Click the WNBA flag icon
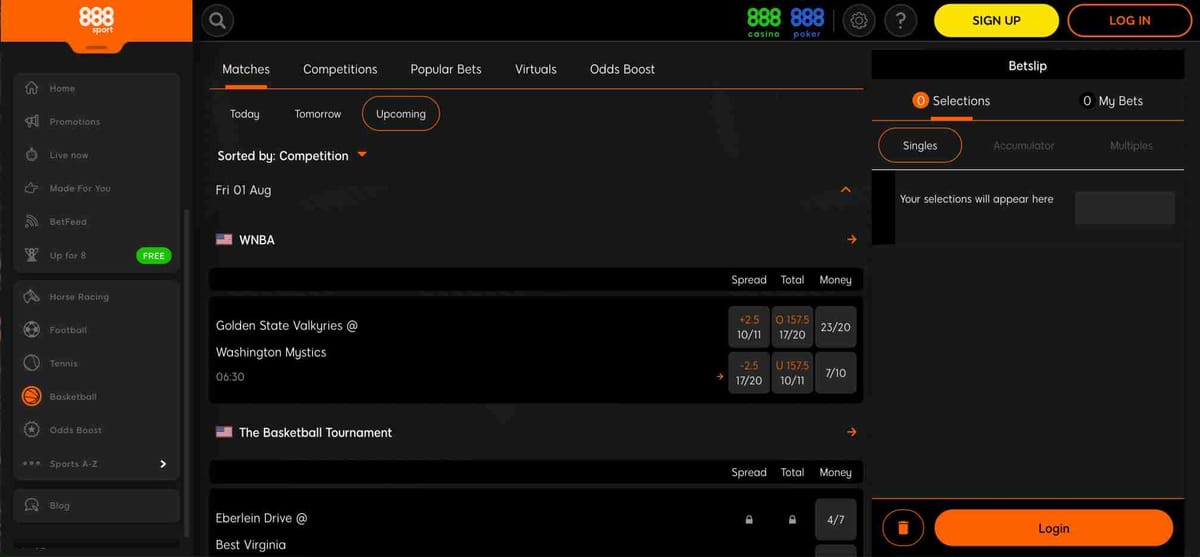The width and height of the screenshot is (1200, 557). pos(224,240)
